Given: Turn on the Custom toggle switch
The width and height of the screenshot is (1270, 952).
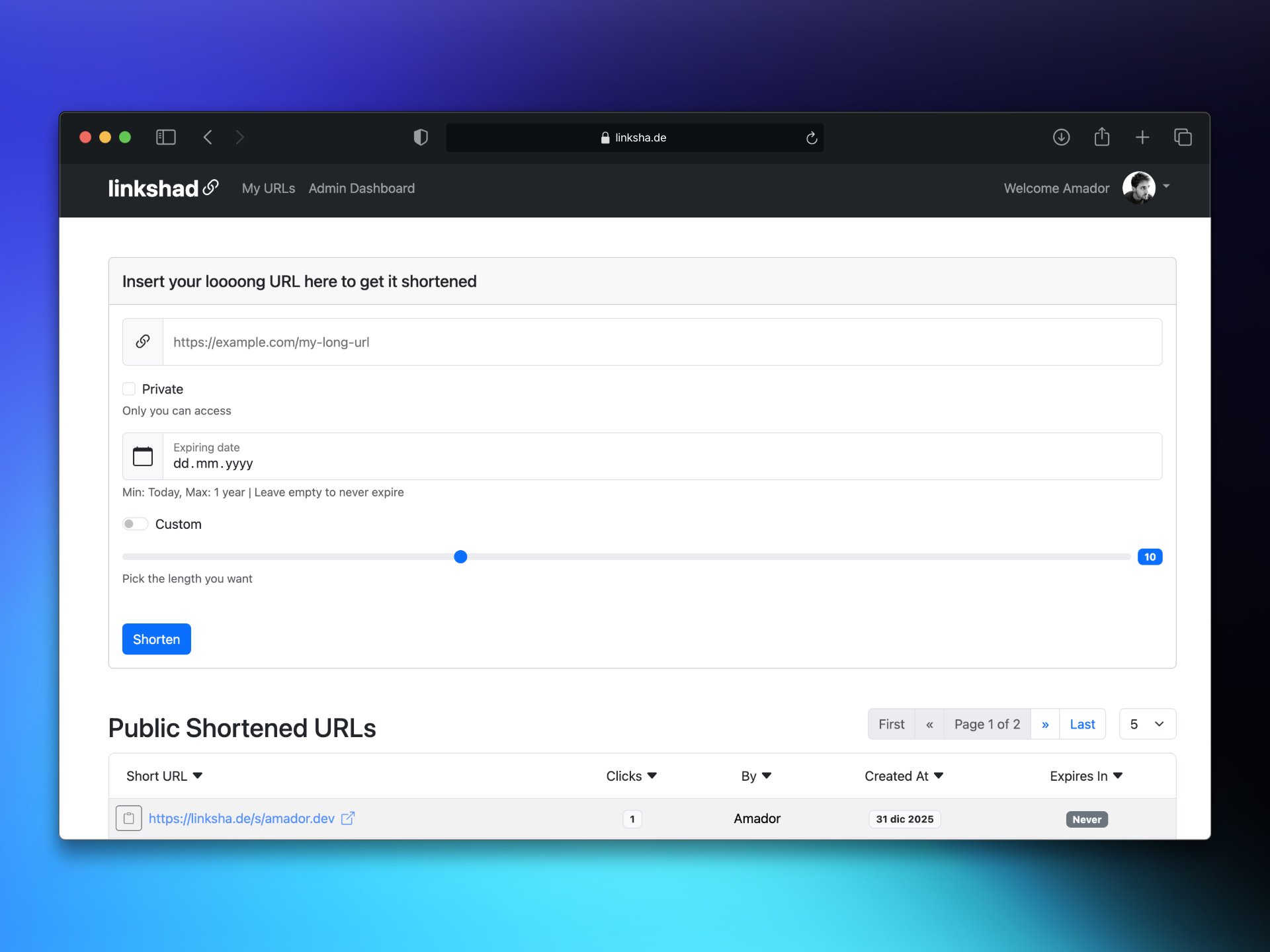Looking at the screenshot, I should point(134,524).
